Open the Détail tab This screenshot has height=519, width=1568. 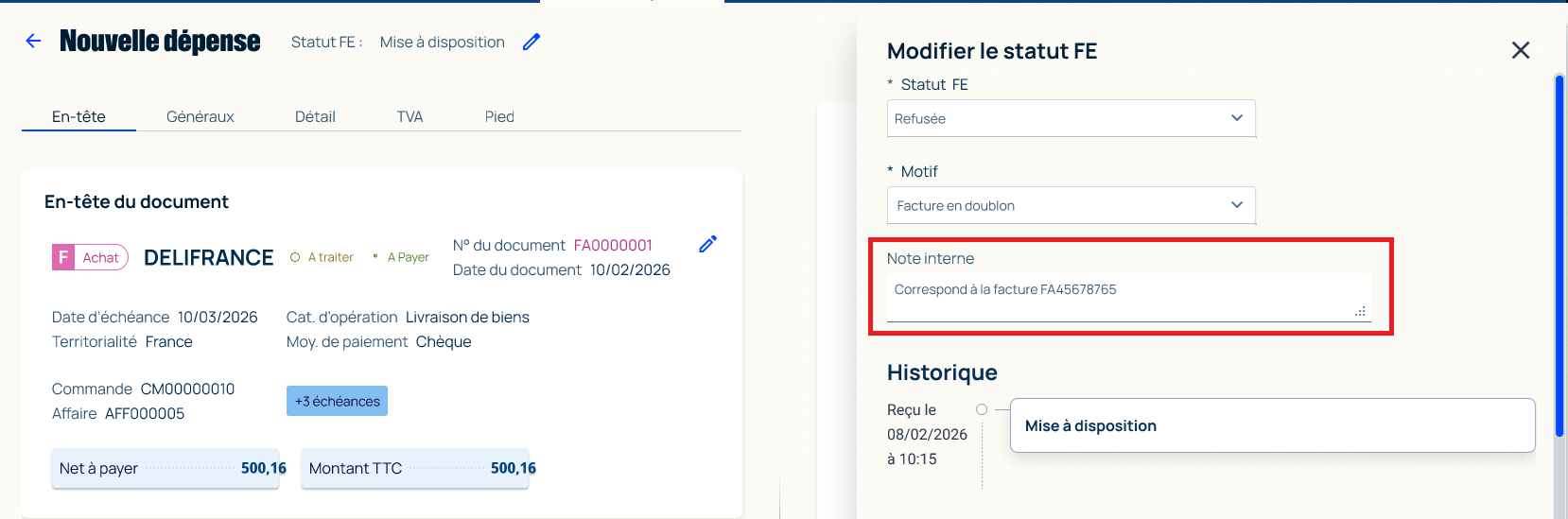pyautogui.click(x=315, y=116)
